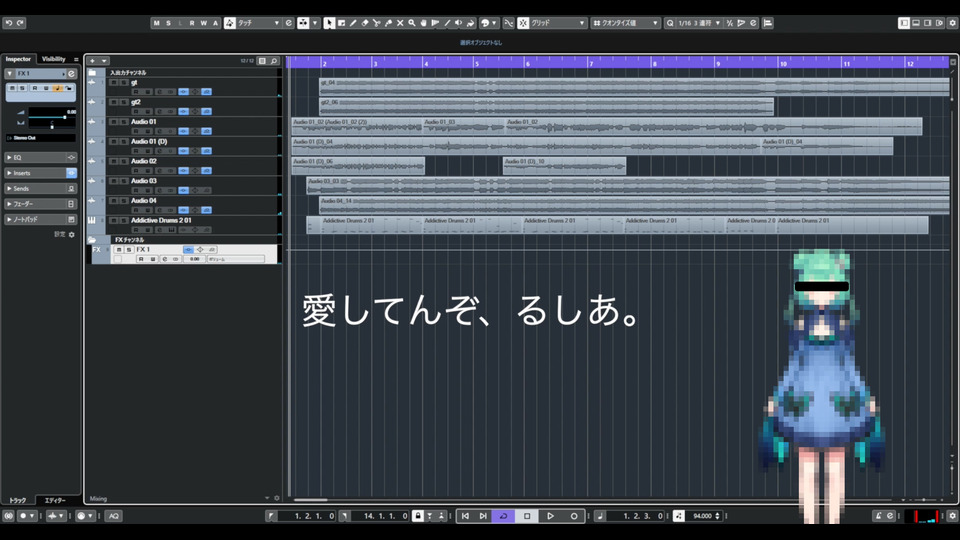Click the Iterative Quantize icon
Viewport: 960px width, 540px height.
tap(730, 23)
